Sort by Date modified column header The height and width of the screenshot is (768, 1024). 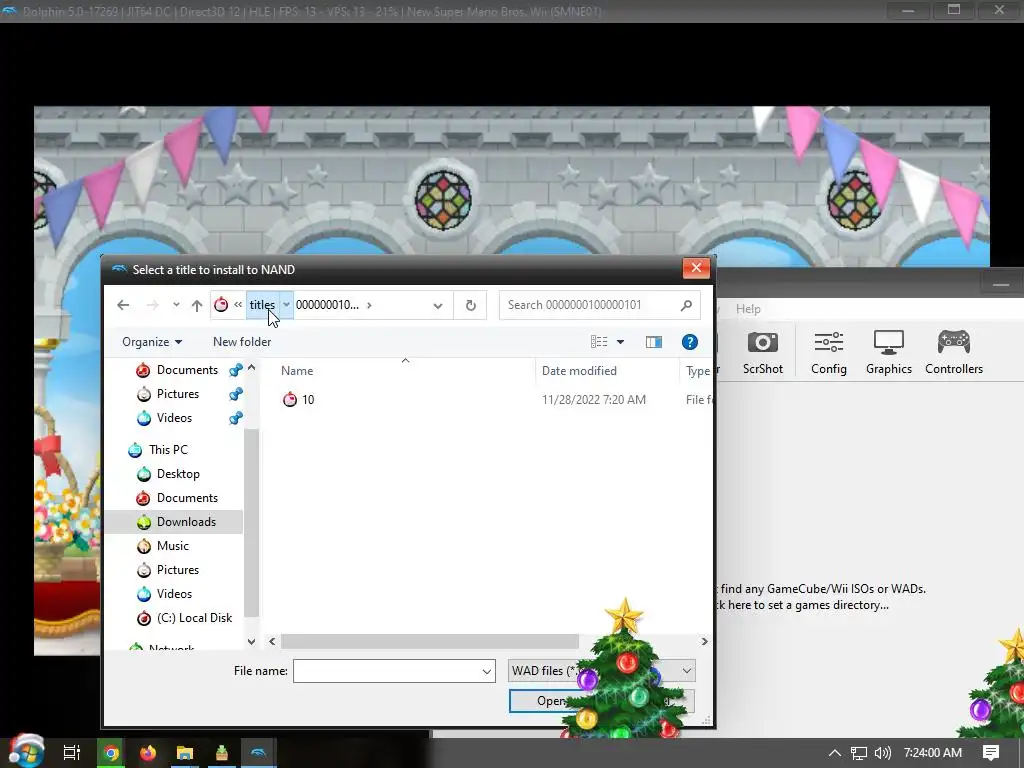click(579, 371)
